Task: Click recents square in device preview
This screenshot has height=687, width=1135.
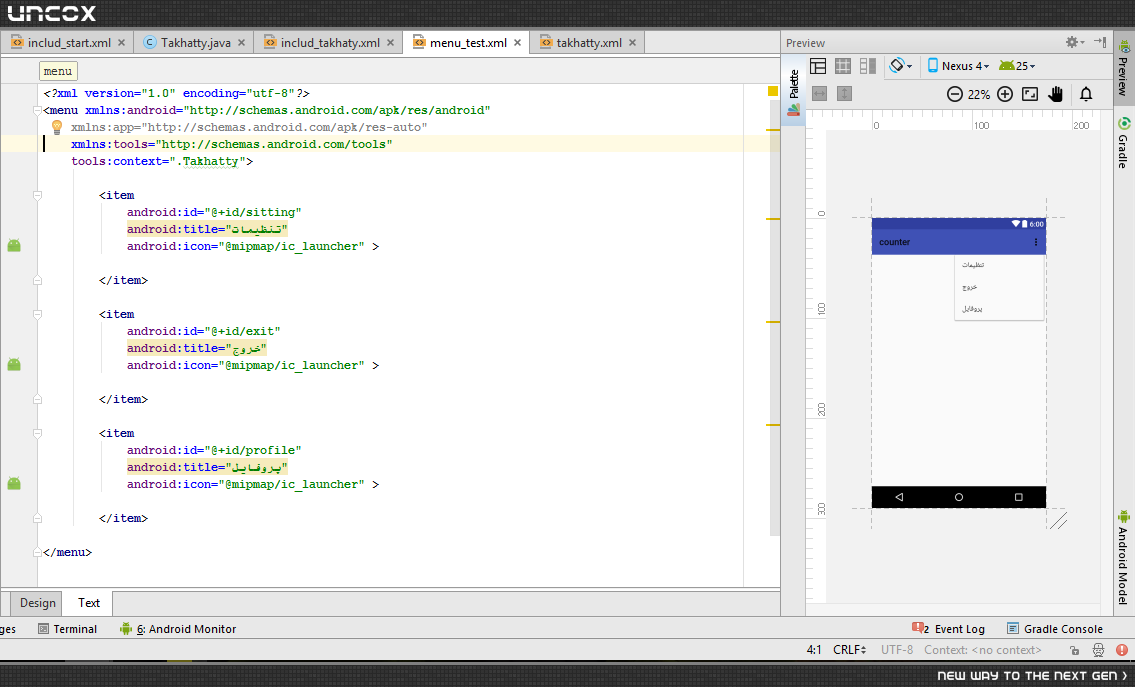Action: 1018,497
